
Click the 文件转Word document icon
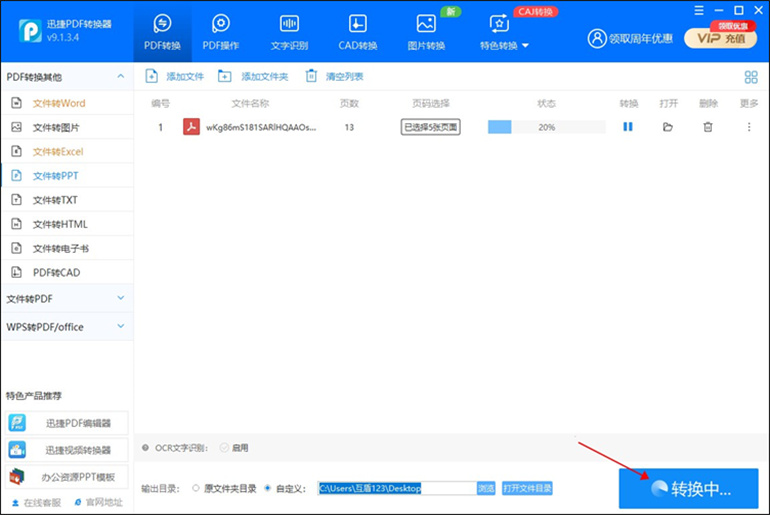coord(16,103)
